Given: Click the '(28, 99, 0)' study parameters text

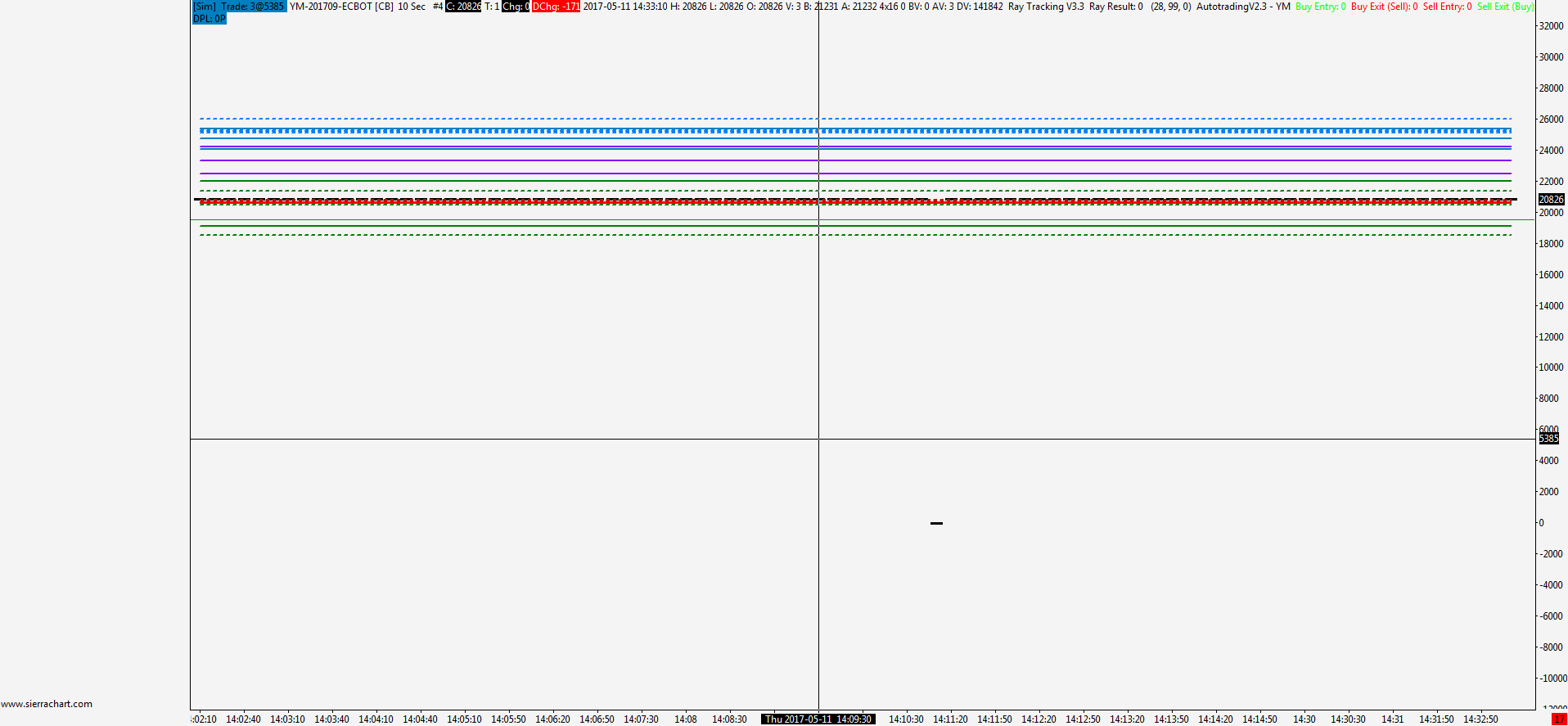Looking at the screenshot, I should pyautogui.click(x=1171, y=7).
